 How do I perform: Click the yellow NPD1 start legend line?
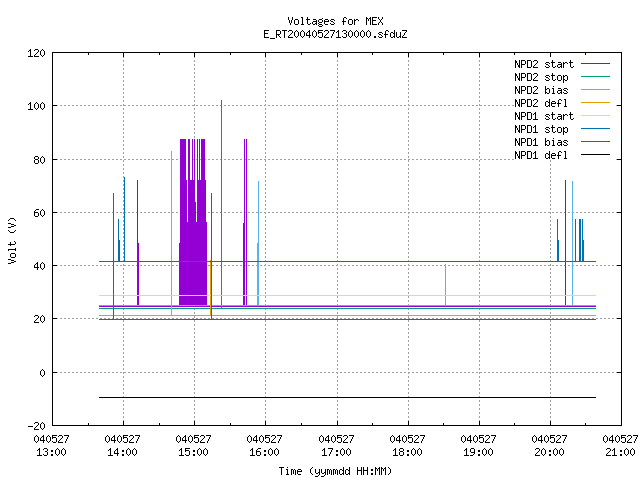coord(595,116)
